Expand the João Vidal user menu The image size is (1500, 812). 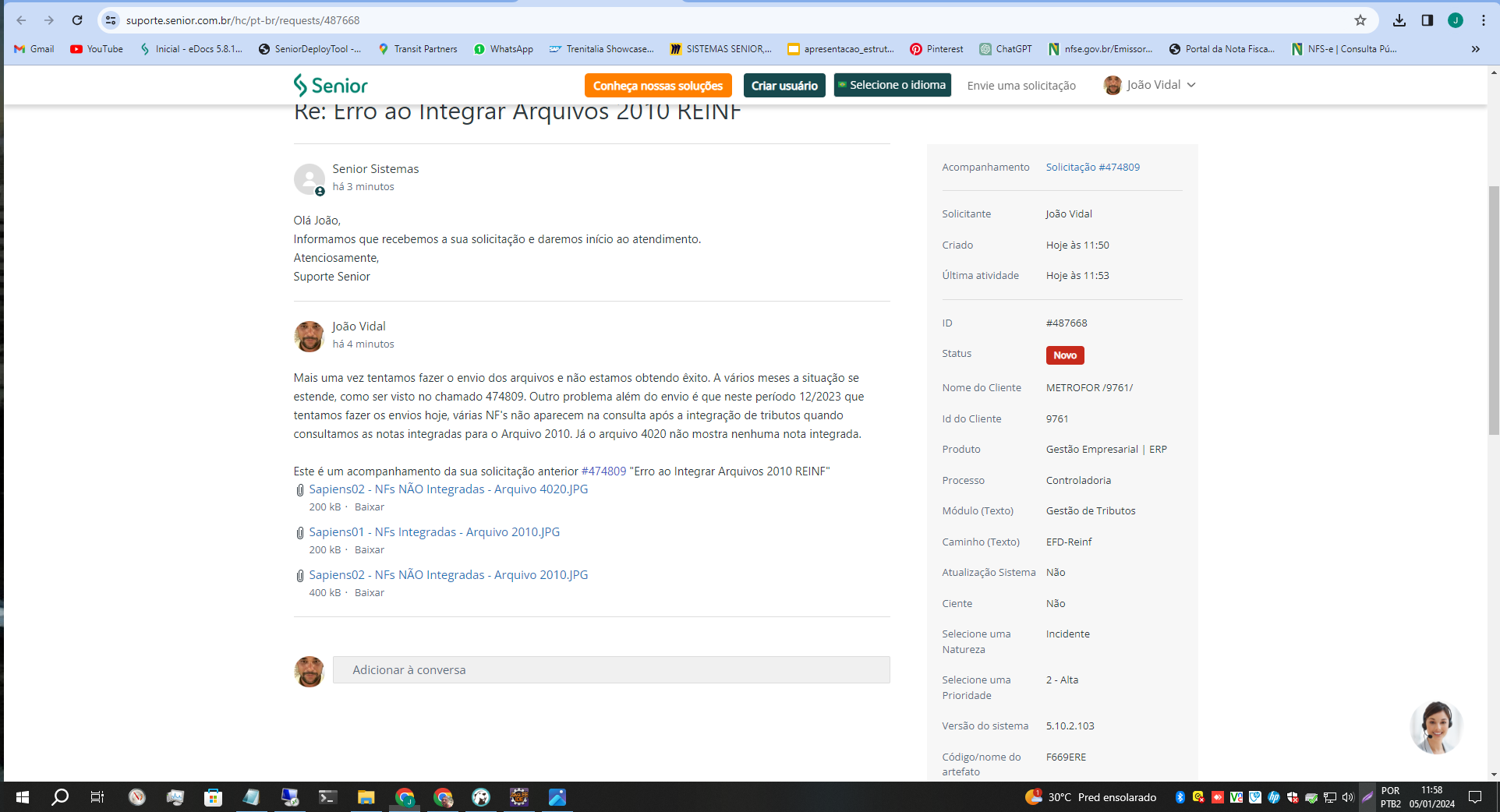pos(1150,85)
